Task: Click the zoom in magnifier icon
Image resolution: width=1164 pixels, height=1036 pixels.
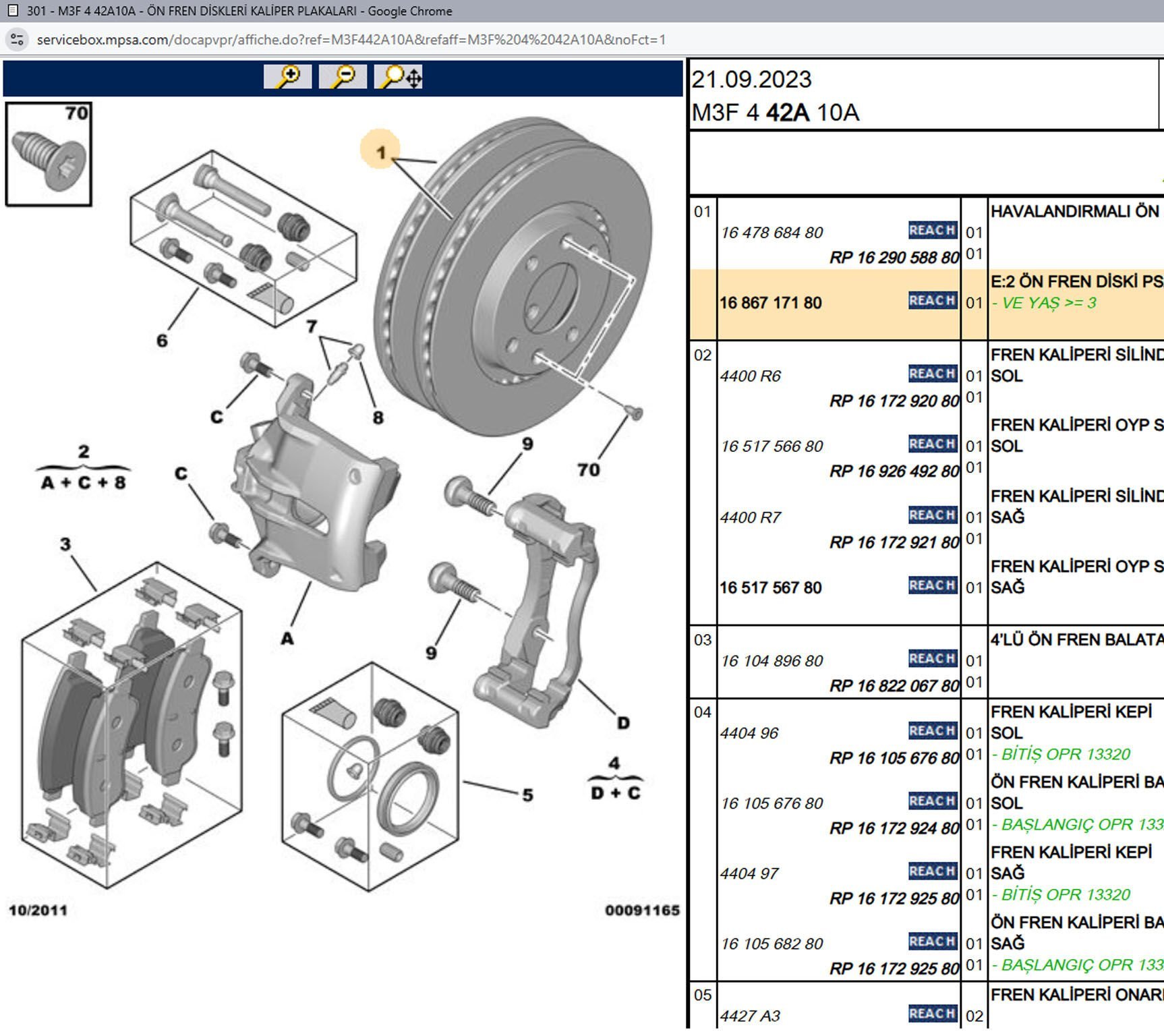Action: (x=287, y=77)
